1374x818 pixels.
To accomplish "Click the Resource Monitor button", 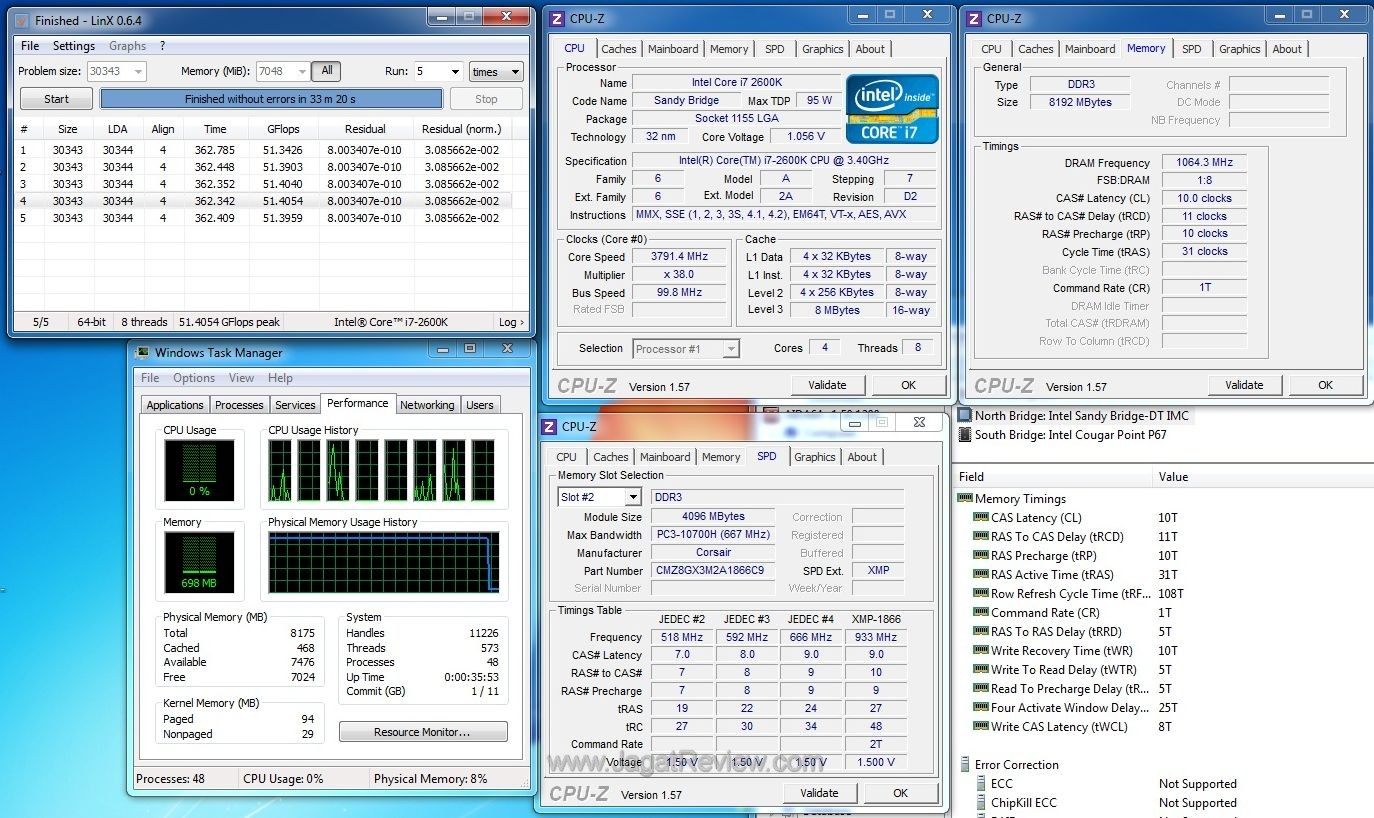I will (422, 732).
